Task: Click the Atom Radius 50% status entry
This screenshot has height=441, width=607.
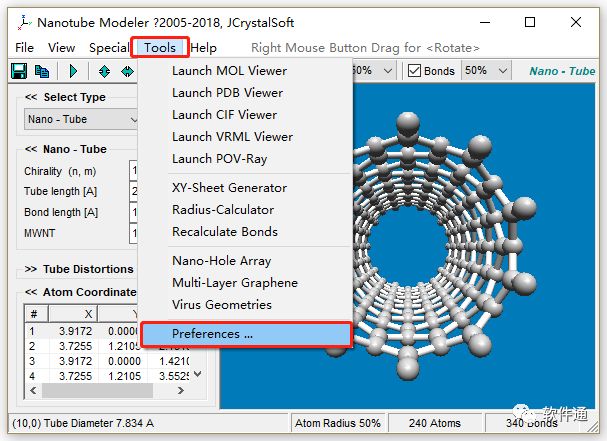Action: click(338, 423)
